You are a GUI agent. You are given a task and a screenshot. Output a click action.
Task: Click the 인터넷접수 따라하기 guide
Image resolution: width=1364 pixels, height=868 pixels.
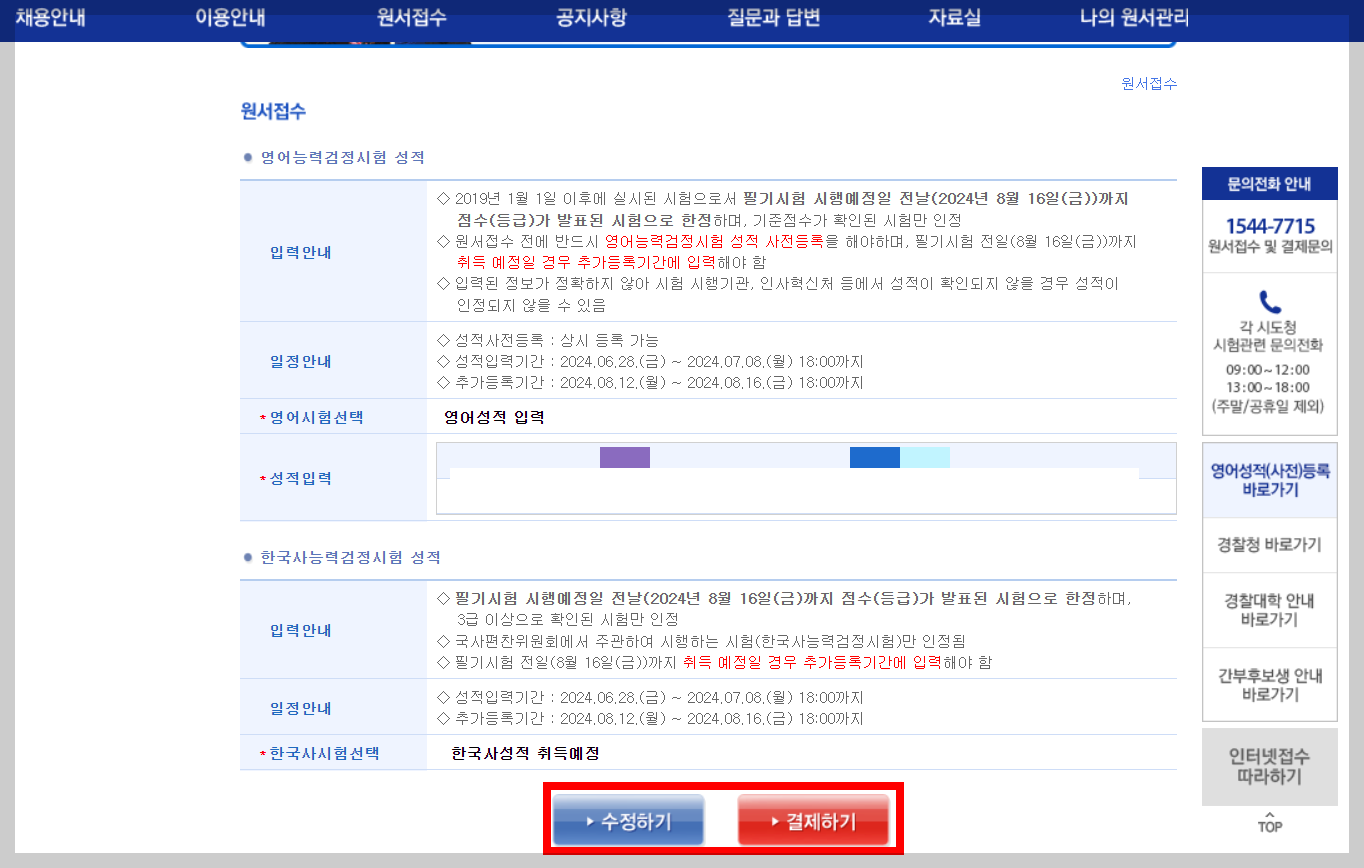coord(1268,767)
